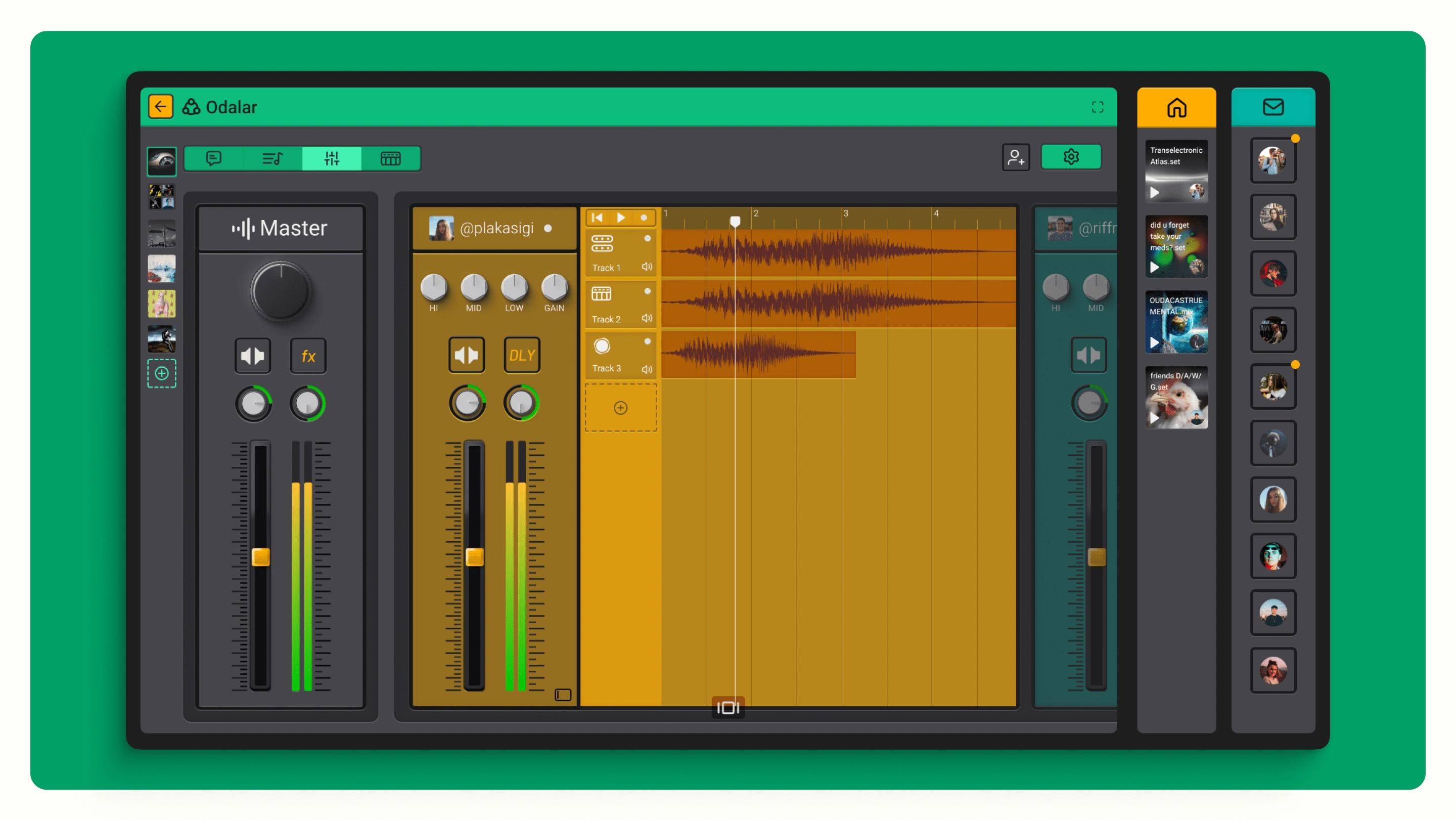Rewind to start in track transport
The height and width of the screenshot is (820, 1456).
(x=598, y=218)
